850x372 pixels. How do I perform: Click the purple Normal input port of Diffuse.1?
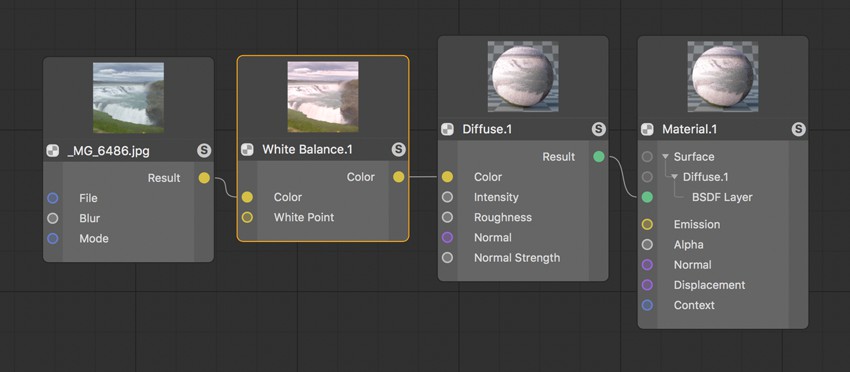[x=447, y=238]
